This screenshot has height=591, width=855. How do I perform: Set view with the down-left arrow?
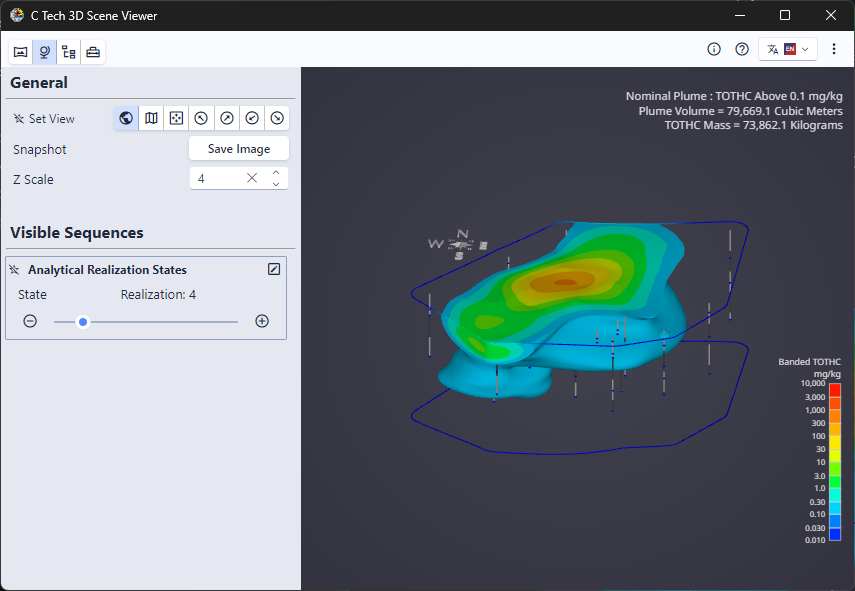coord(252,118)
